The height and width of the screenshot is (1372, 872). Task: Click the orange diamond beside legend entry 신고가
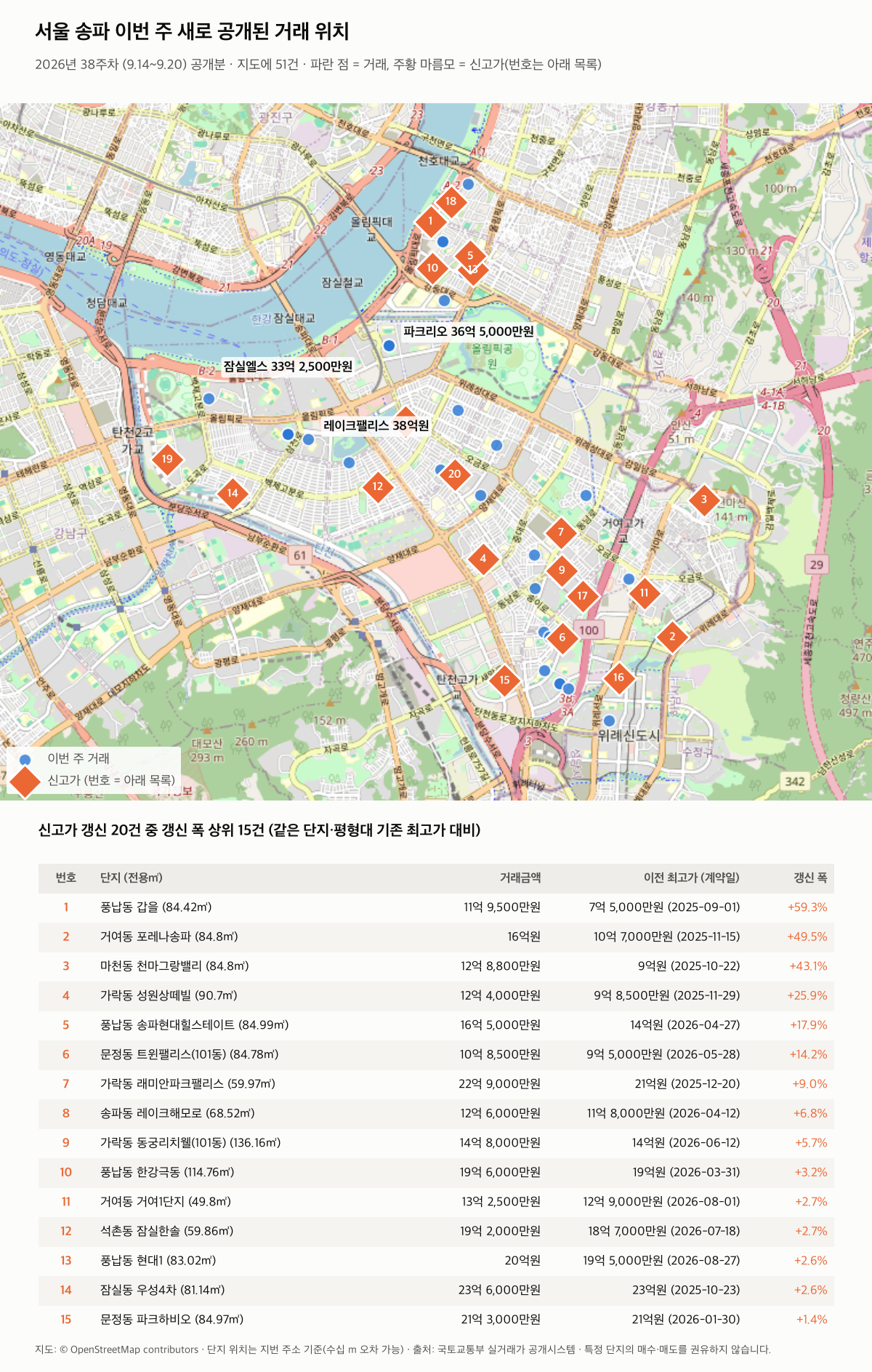click(x=25, y=780)
